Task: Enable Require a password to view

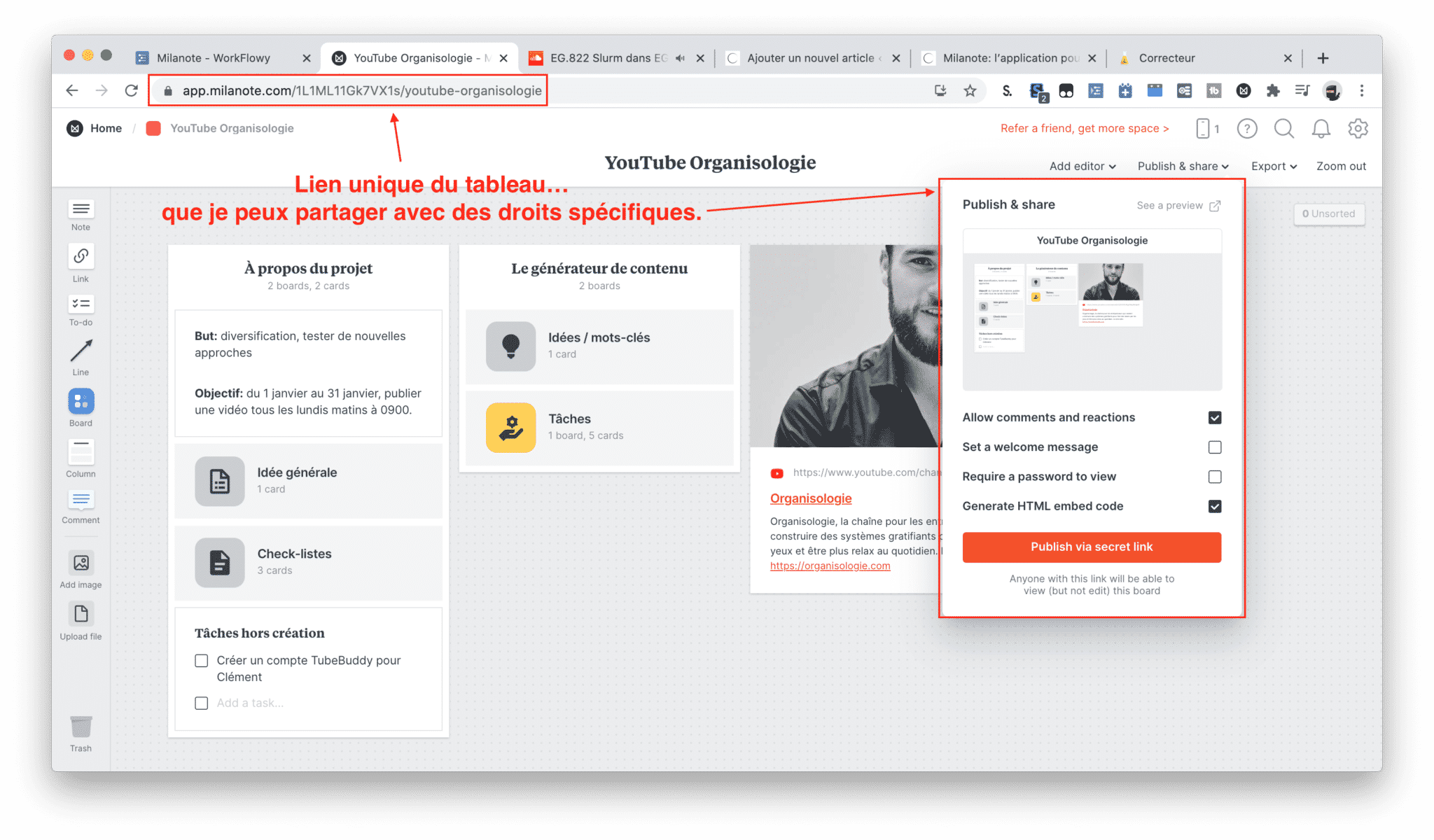Action: pyautogui.click(x=1215, y=477)
